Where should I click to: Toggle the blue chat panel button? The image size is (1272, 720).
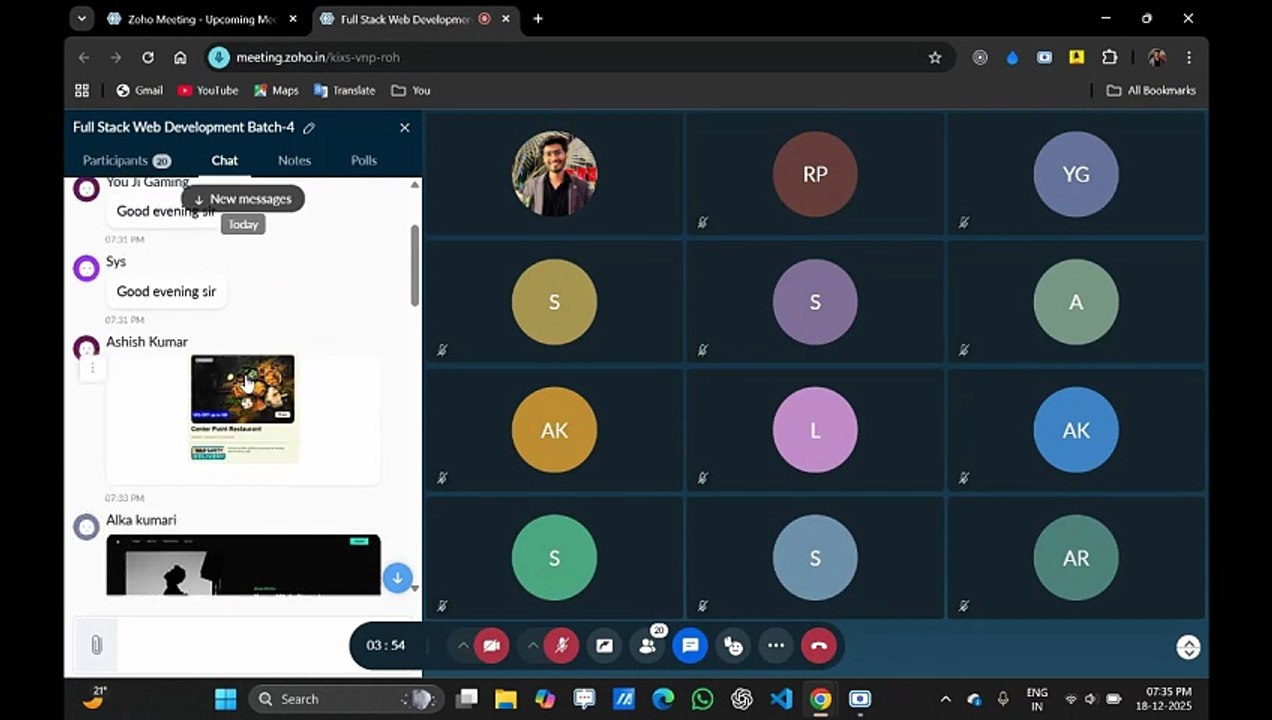point(690,646)
